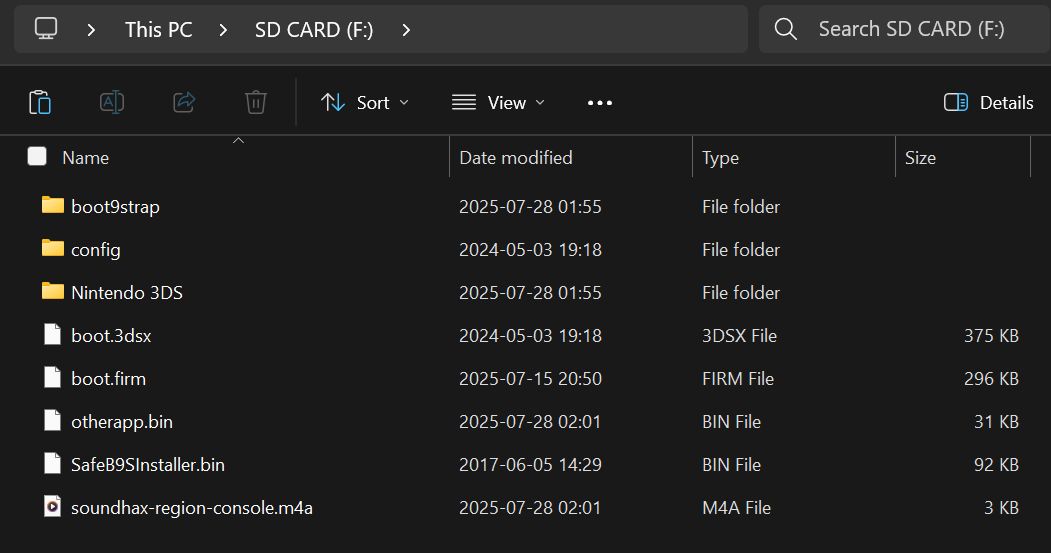Image resolution: width=1051 pixels, height=553 pixels.
Task: Click the boot9strap folder icon
Action: 52,204
